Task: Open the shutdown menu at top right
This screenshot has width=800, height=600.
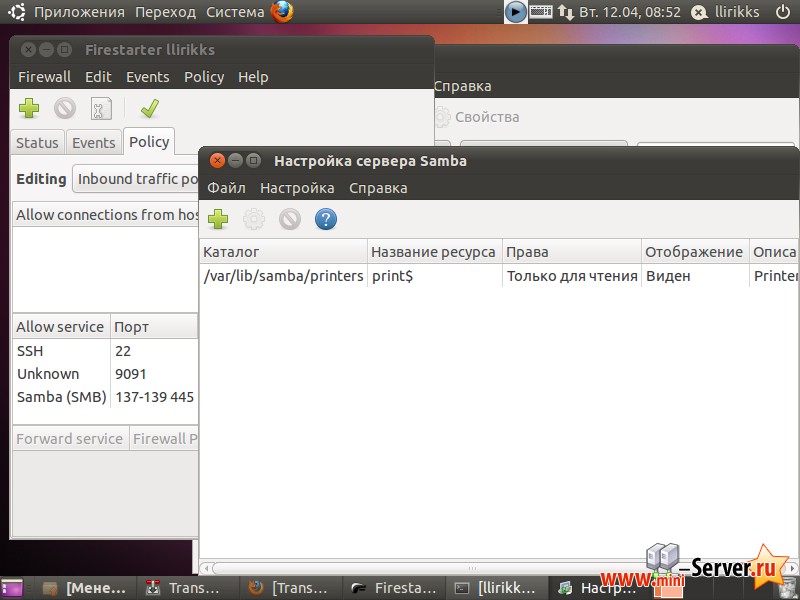Action: click(x=782, y=12)
